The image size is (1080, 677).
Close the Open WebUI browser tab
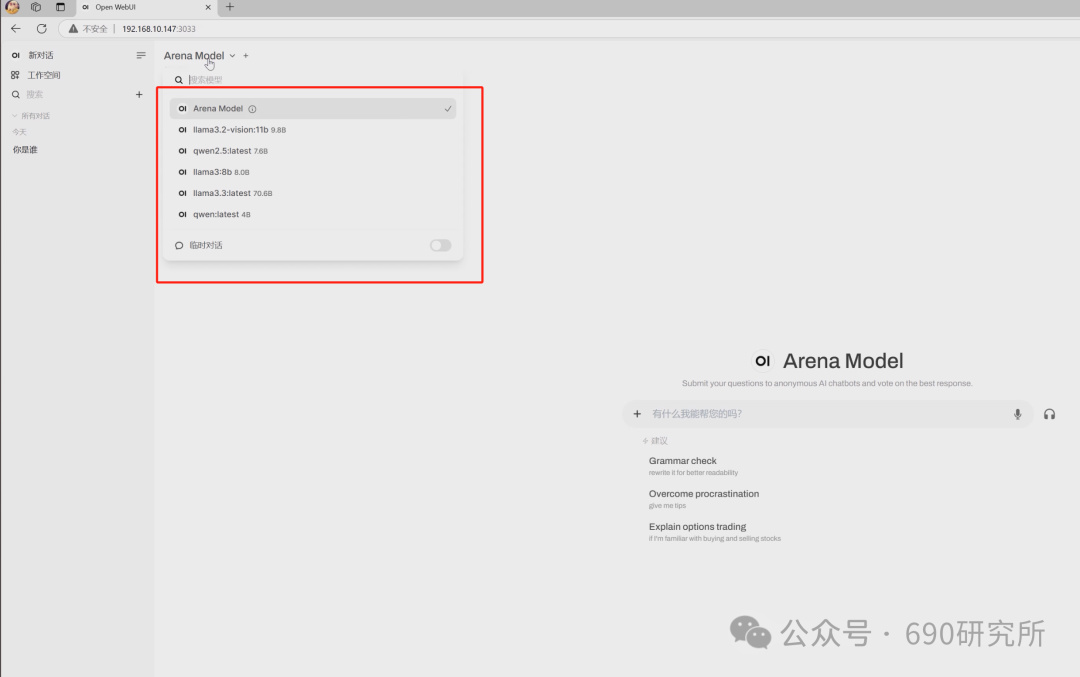coord(208,7)
